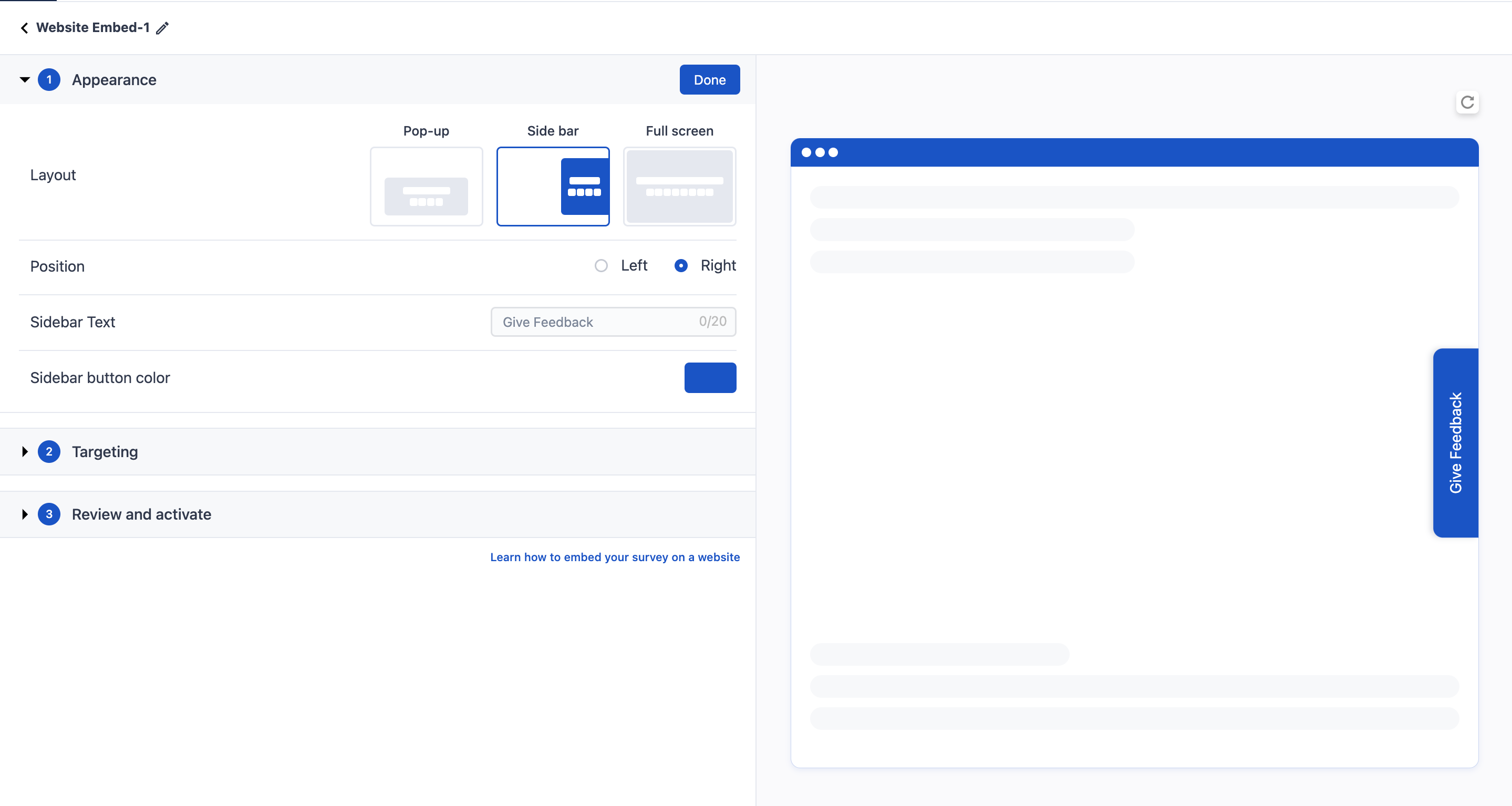Viewport: 1512px width, 806px height.
Task: Click the Give Feedback sidebar button in preview
Action: coord(1456,442)
